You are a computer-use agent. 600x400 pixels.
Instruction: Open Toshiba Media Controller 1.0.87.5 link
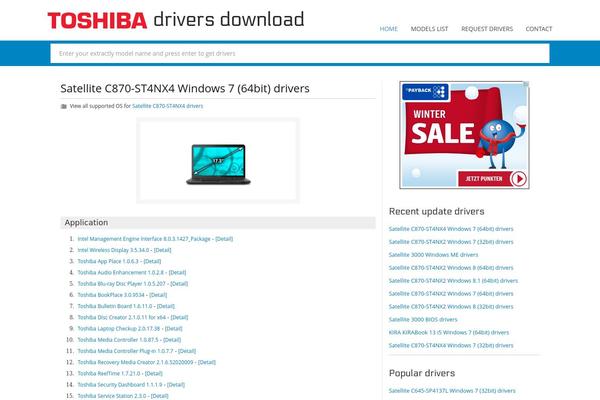(x=118, y=340)
